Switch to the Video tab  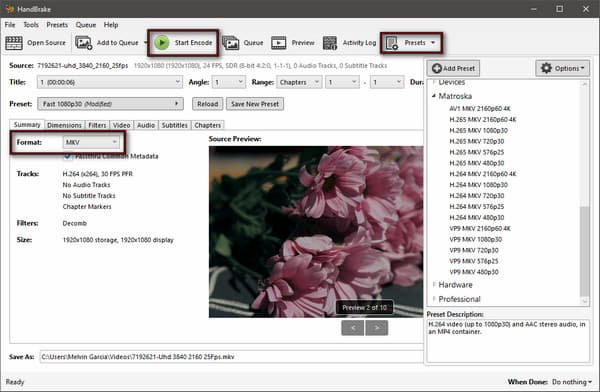pos(122,125)
